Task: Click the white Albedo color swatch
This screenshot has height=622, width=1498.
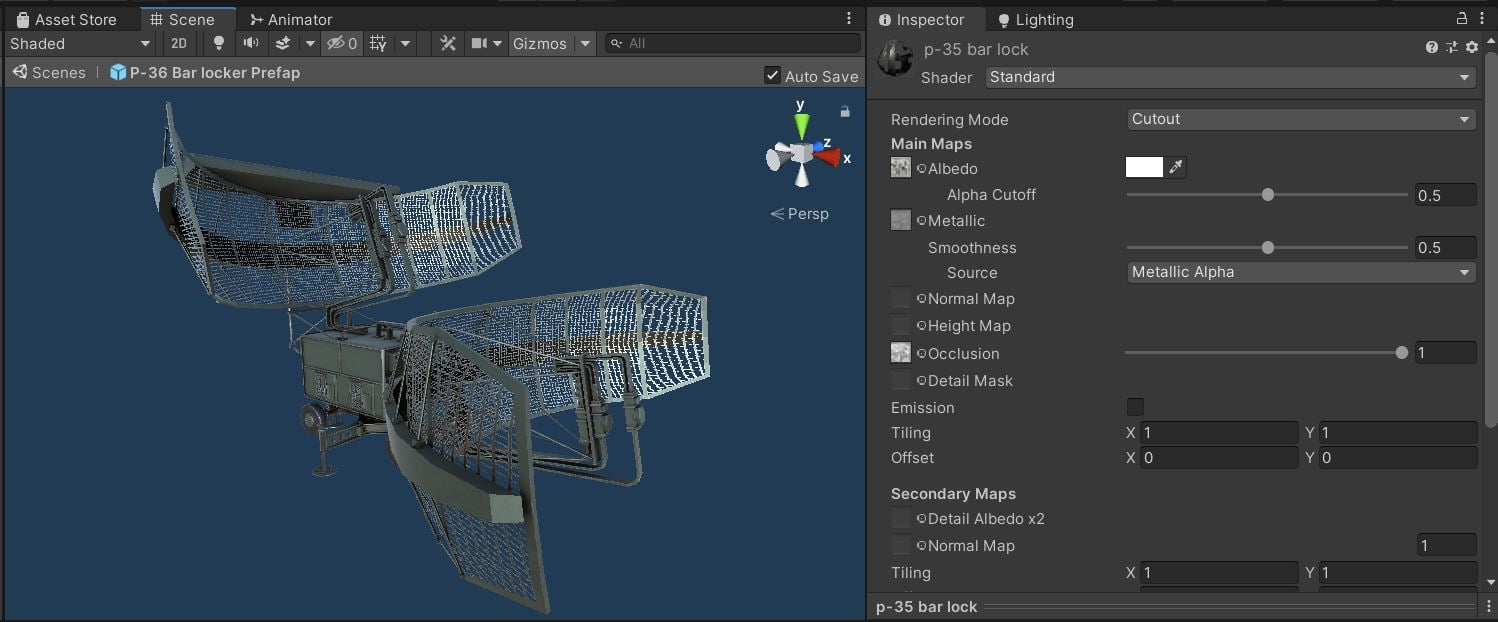Action: coord(1144,168)
